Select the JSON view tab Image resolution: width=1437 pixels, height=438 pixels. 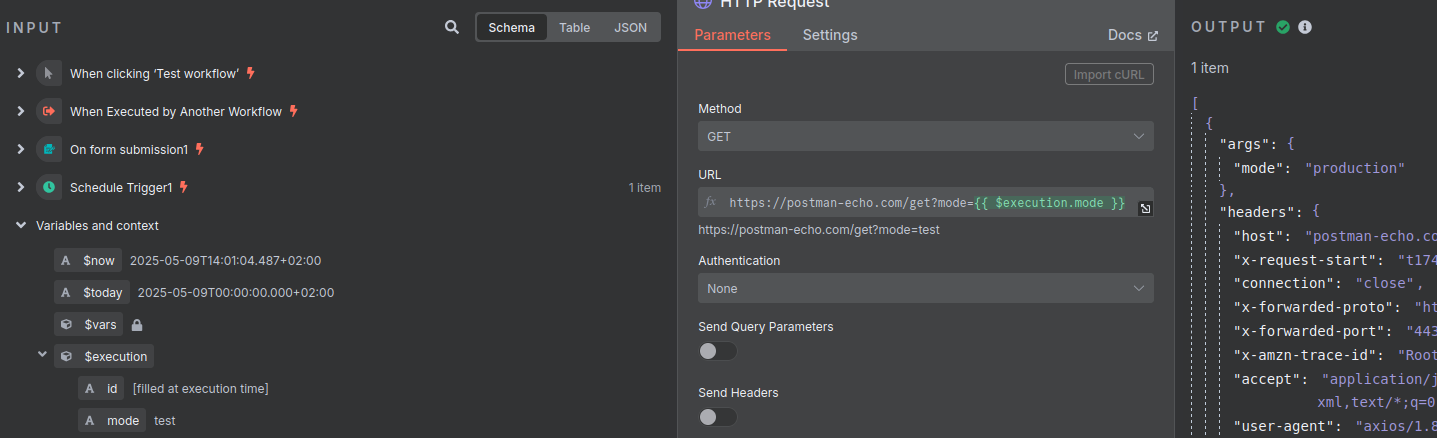pyautogui.click(x=630, y=28)
